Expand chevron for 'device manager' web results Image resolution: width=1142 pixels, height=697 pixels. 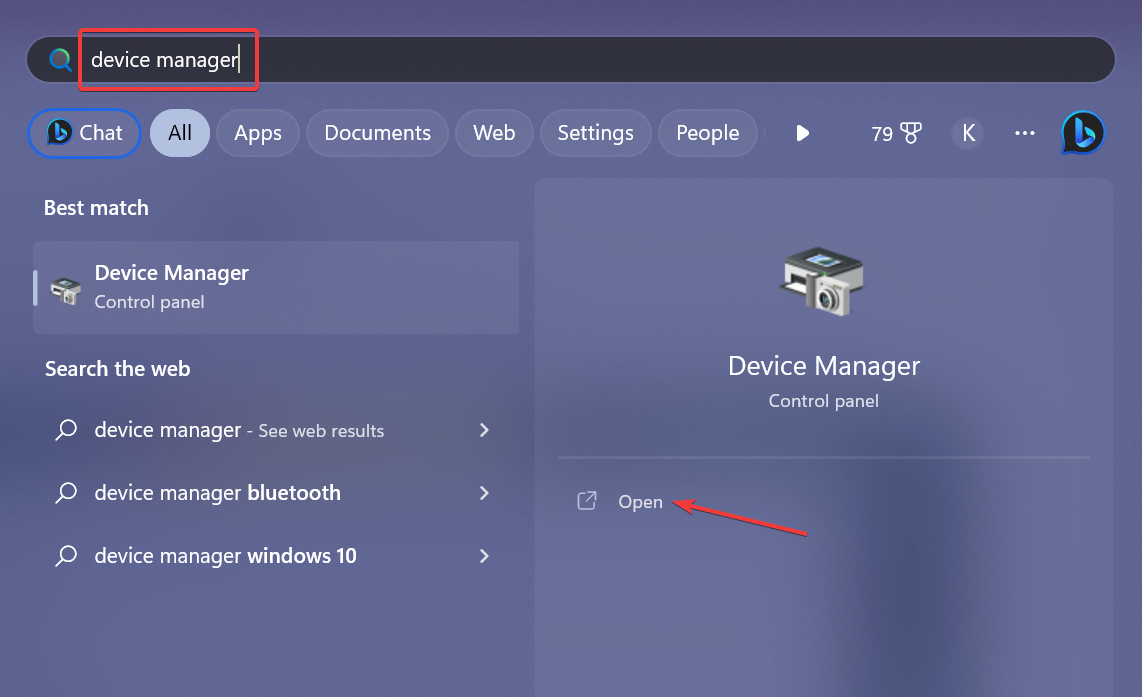[x=484, y=430]
